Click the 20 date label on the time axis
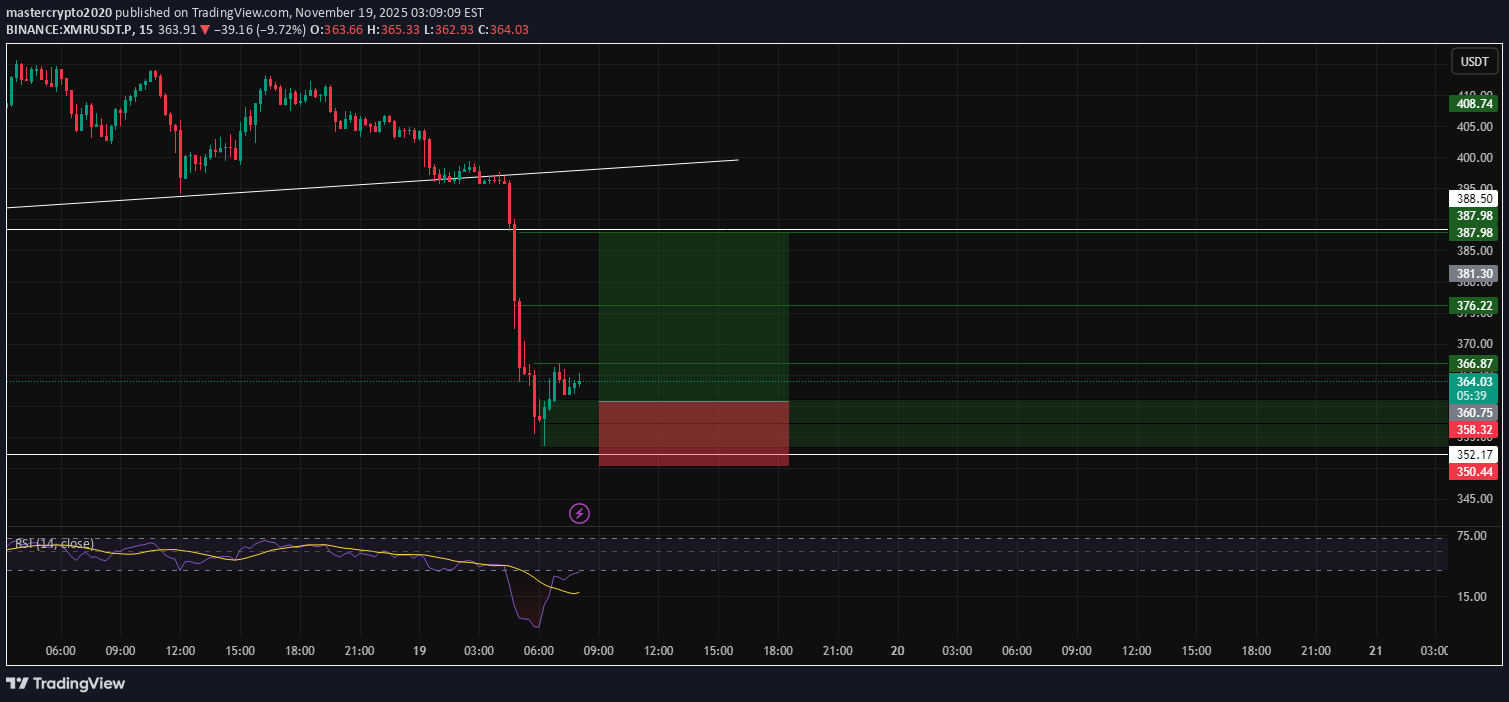The width and height of the screenshot is (1509, 702). point(898,651)
